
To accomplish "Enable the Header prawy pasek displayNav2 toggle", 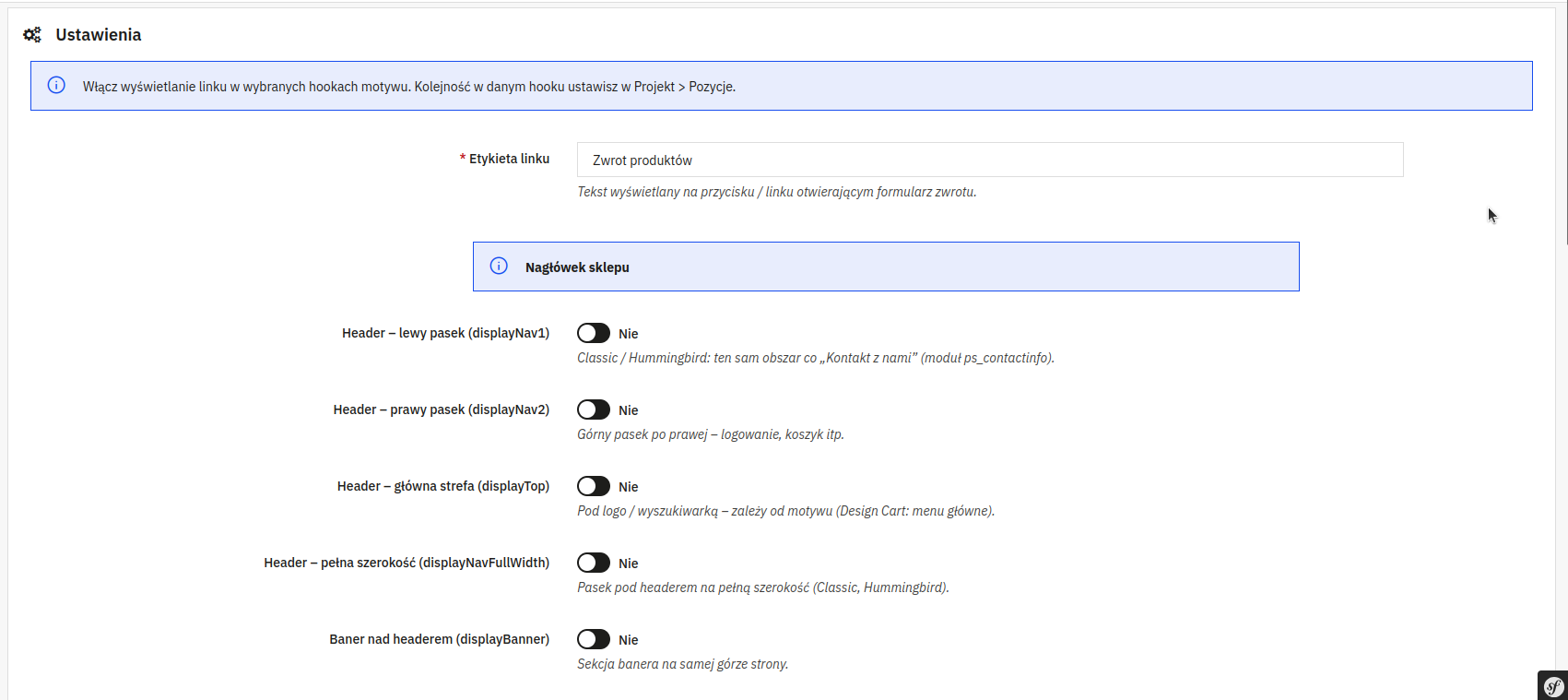I will 594,409.
